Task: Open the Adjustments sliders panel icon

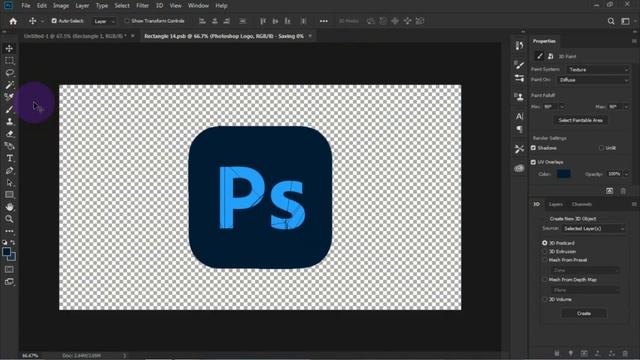Action: click(519, 78)
